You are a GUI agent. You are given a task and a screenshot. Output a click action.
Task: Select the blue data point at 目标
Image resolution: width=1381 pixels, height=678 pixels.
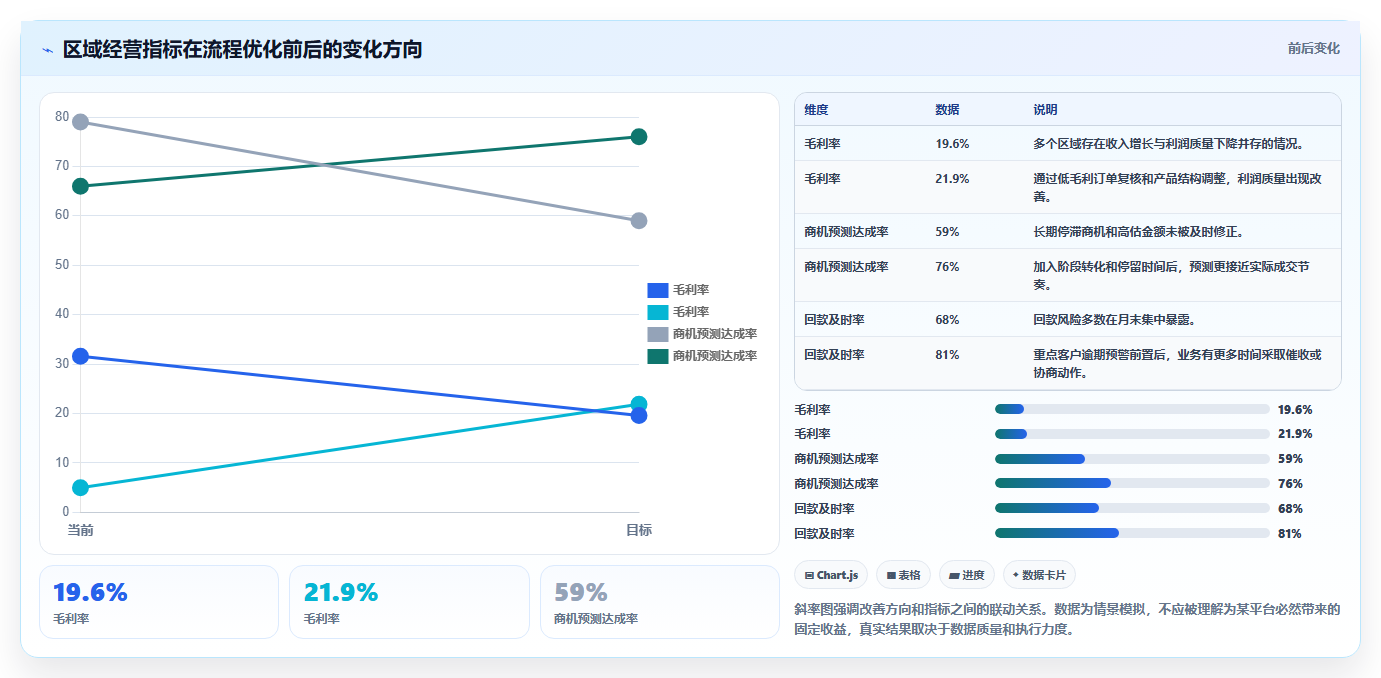tap(639, 415)
